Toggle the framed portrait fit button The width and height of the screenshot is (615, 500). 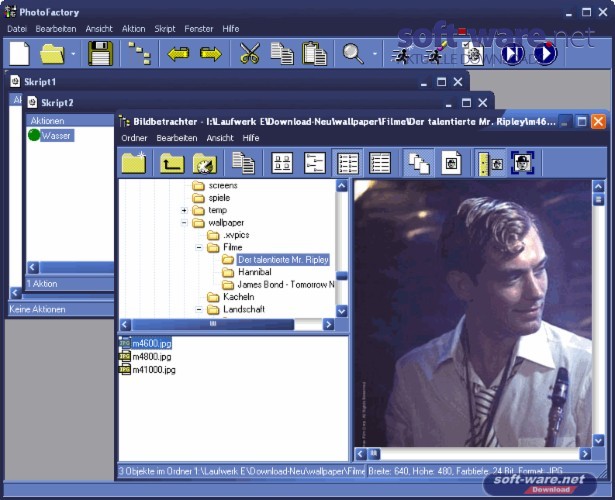coord(523,163)
